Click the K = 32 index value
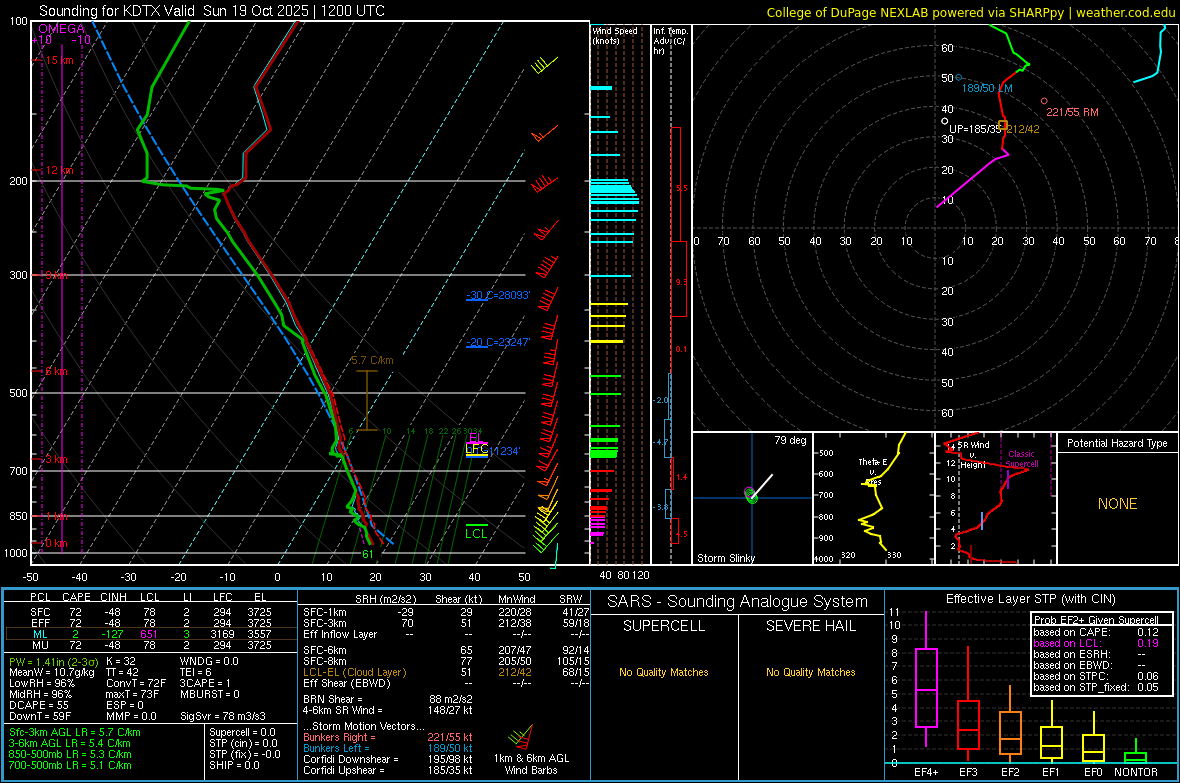The width and height of the screenshot is (1180, 783). point(121,661)
